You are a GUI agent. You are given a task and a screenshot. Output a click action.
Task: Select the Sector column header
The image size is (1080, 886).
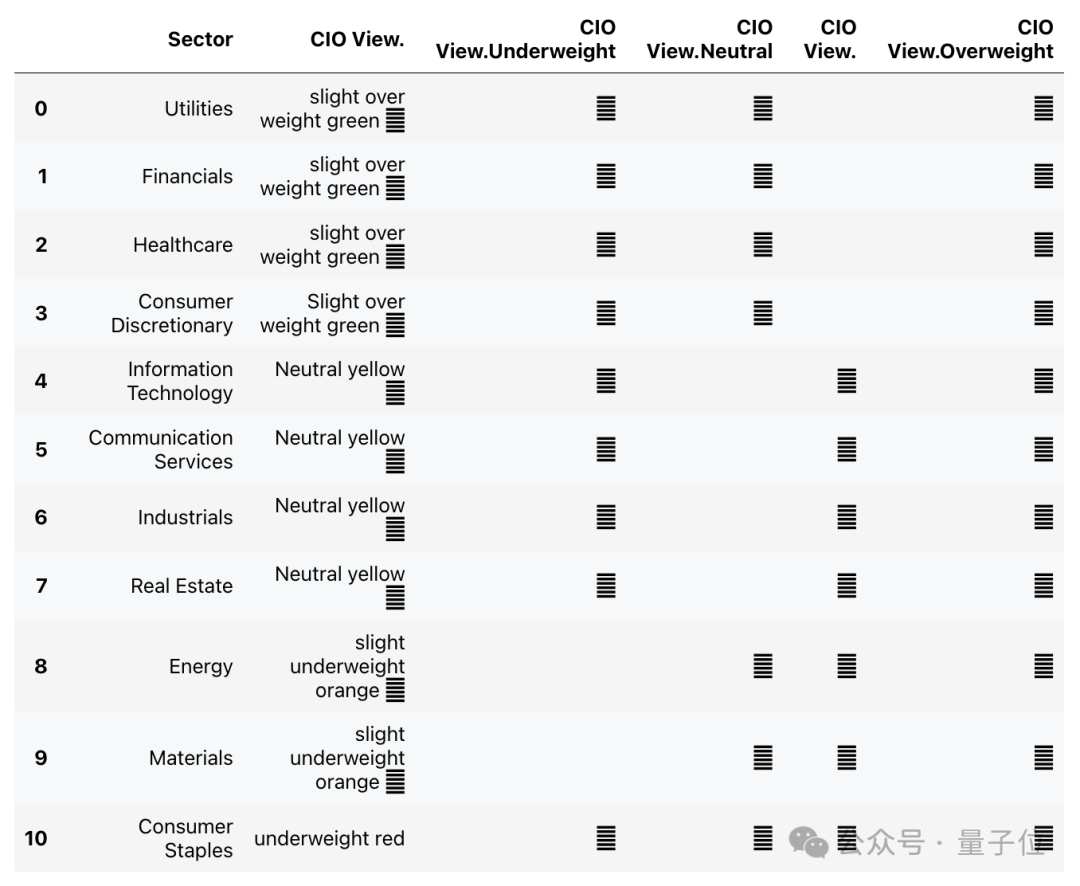pyautogui.click(x=200, y=40)
